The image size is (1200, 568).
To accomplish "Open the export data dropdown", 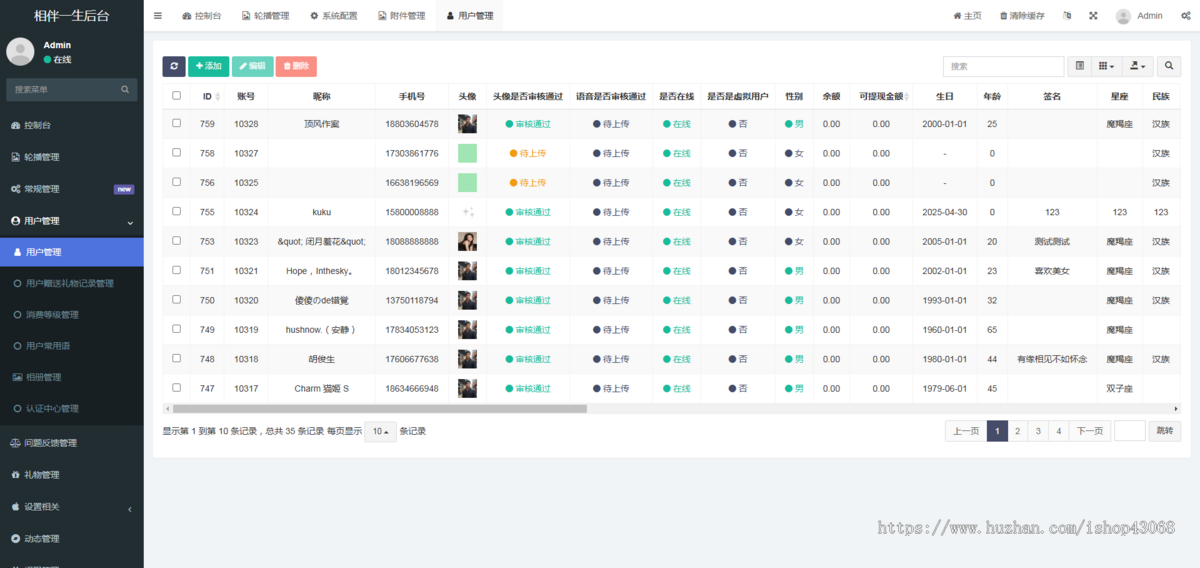I will click(1137, 66).
